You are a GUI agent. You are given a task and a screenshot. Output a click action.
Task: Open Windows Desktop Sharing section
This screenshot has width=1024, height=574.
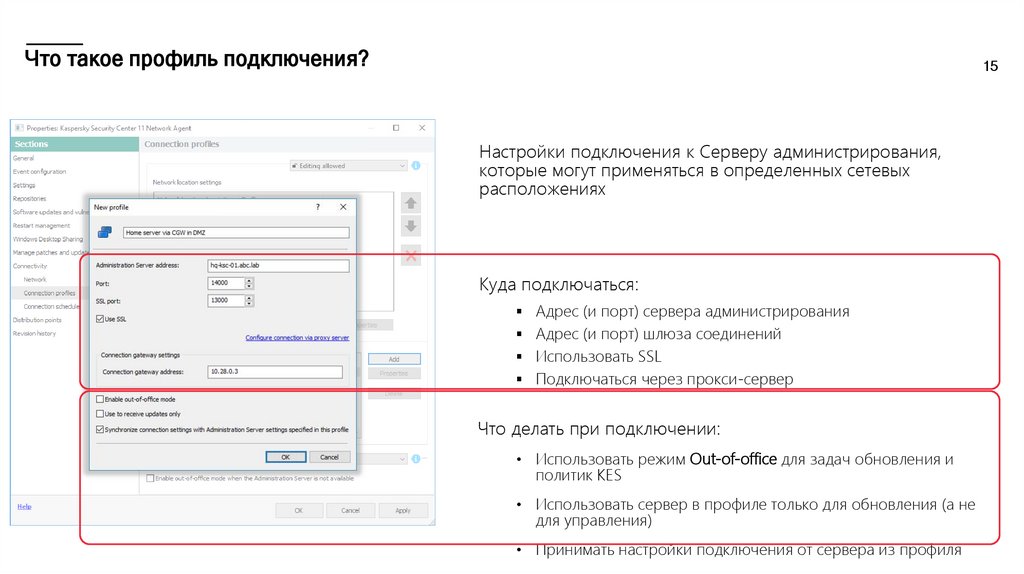point(48,239)
